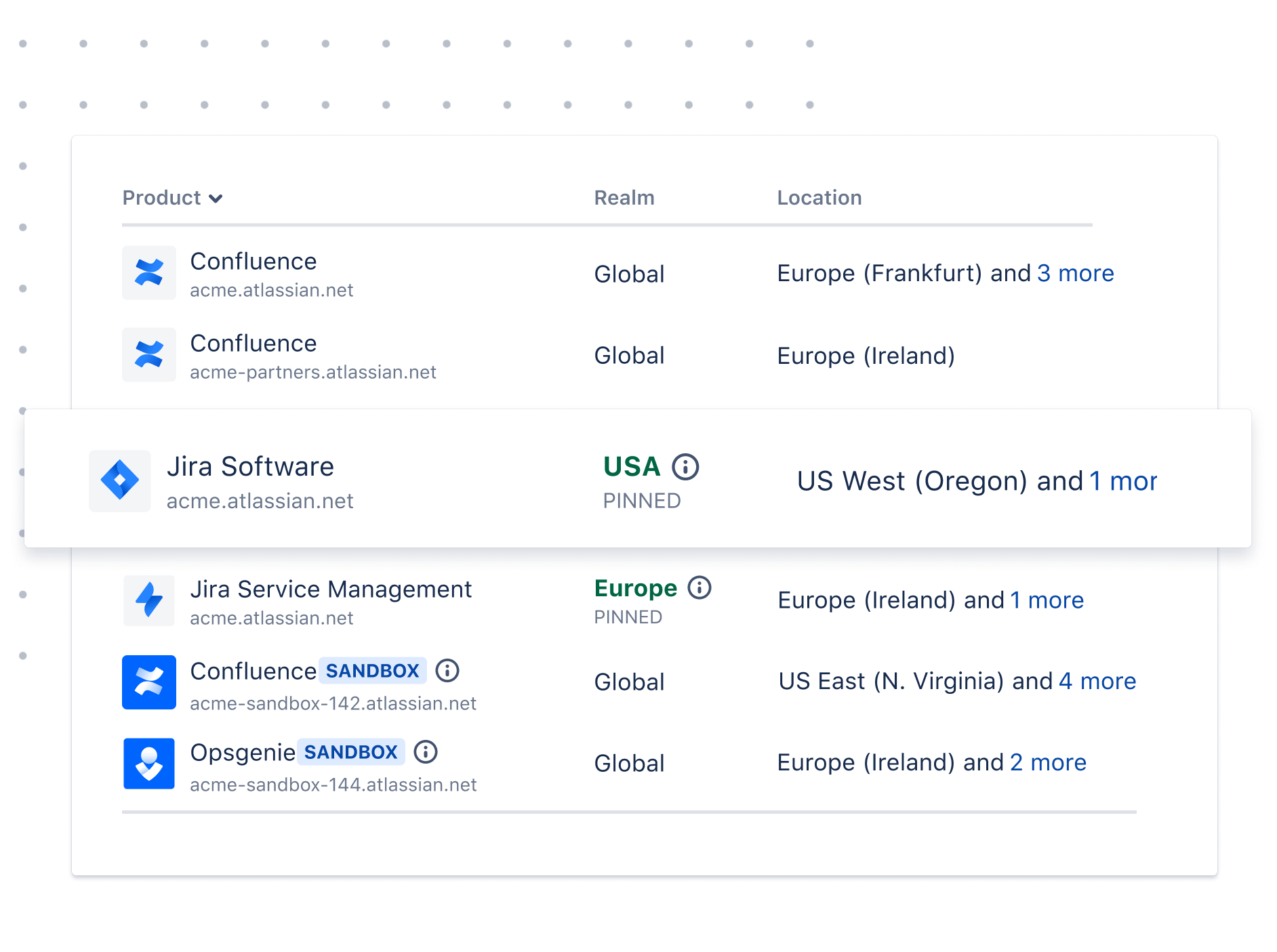Image resolution: width=1277 pixels, height=952 pixels.
Task: Open '4 more' locations for Confluence sandbox
Action: (1097, 682)
